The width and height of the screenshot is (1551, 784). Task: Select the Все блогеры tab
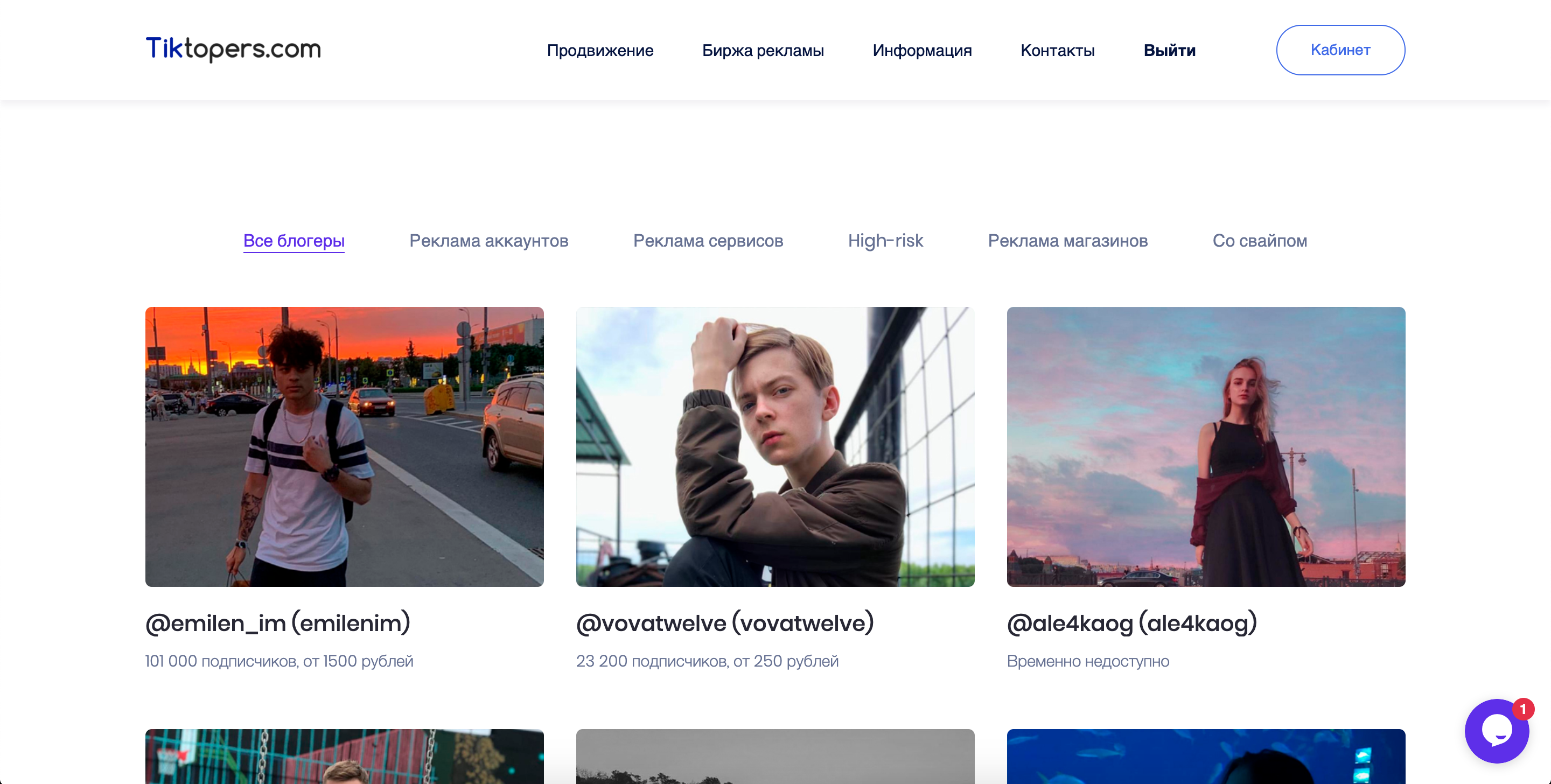pos(294,241)
